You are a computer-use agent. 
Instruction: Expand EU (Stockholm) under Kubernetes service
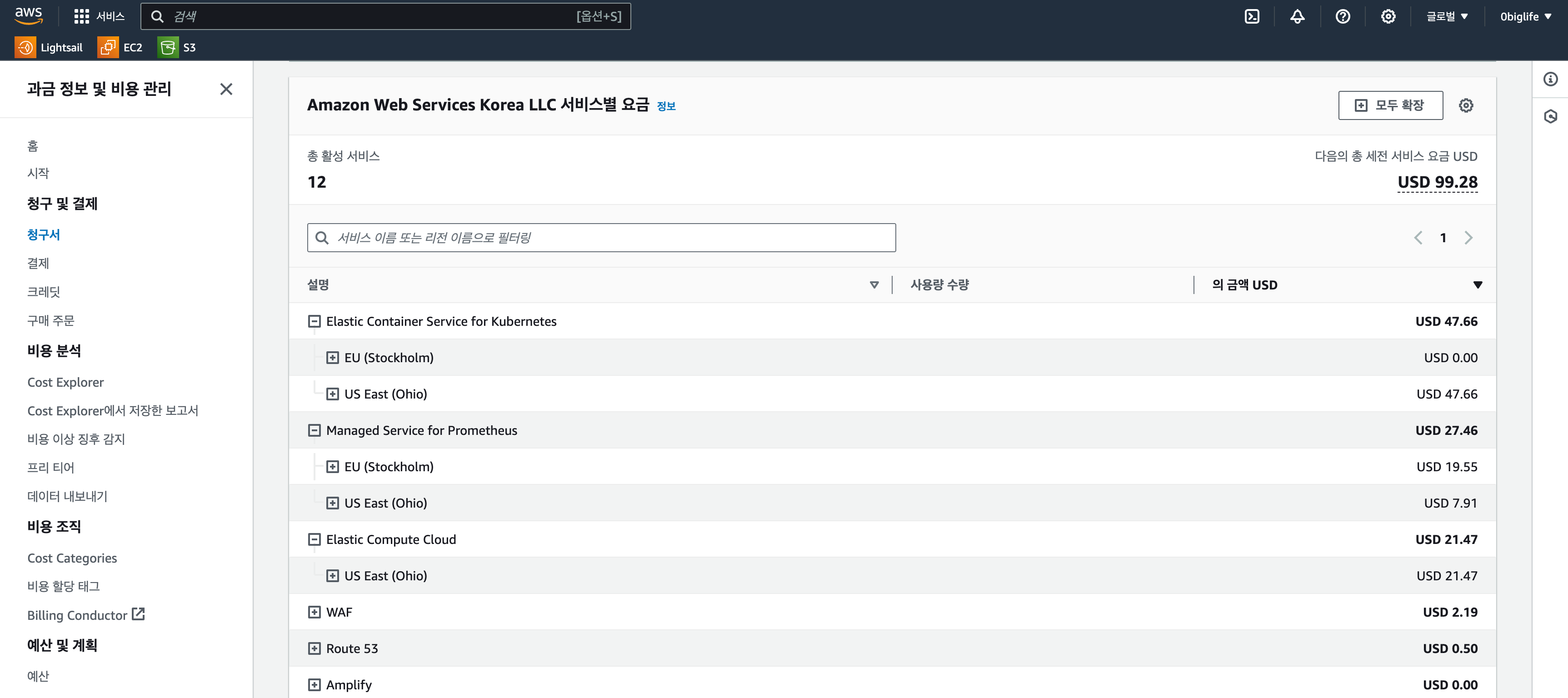332,358
